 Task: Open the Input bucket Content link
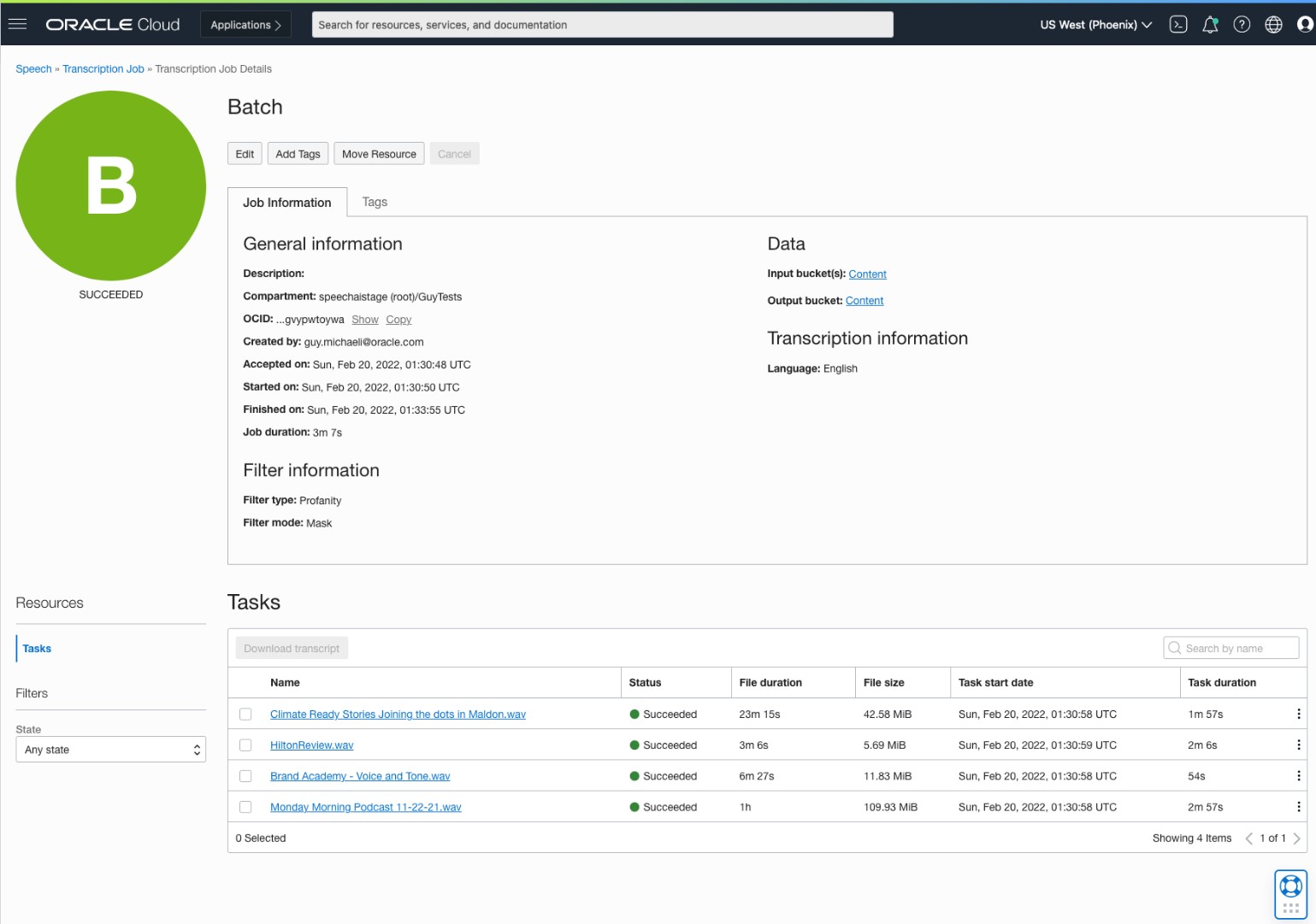pos(867,274)
